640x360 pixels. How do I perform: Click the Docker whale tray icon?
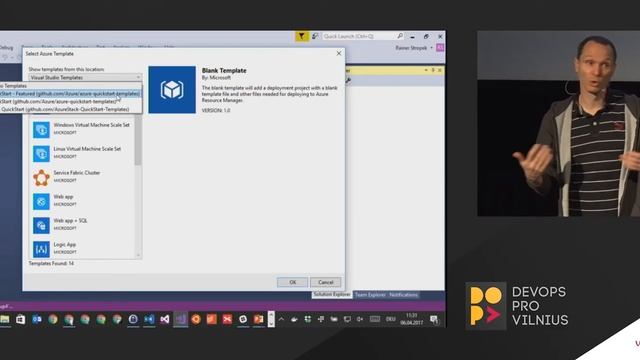tap(294, 319)
